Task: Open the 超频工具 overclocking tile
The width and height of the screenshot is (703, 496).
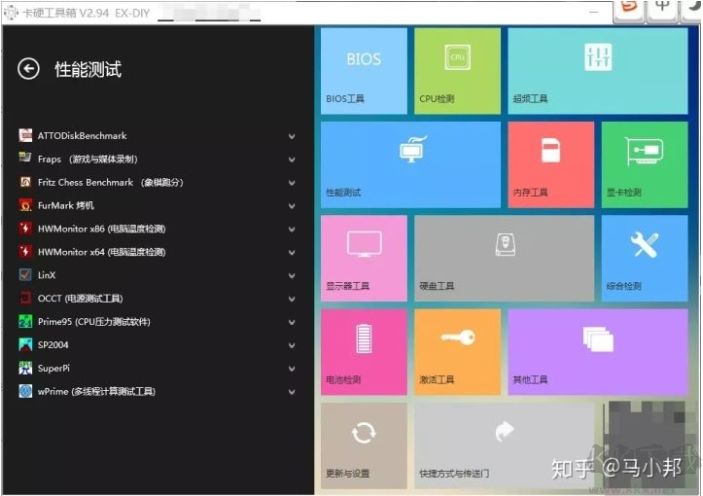Action: click(598, 71)
